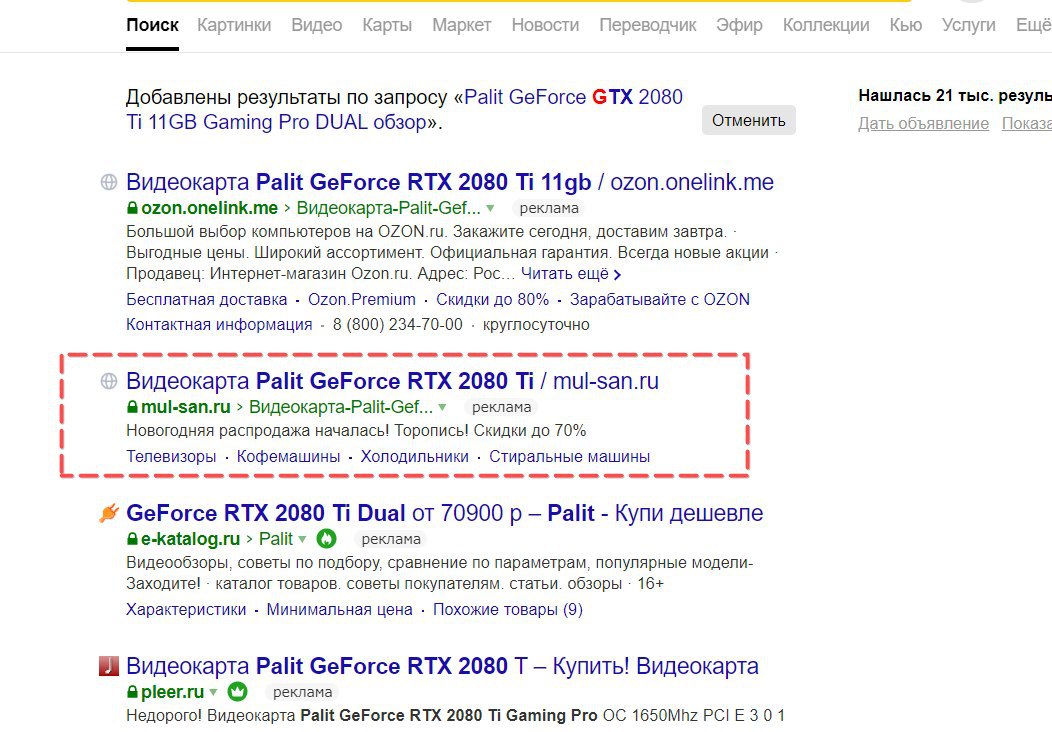Viewport: 1052px width, 732px height.
Task: Open the Маркет tab
Action: pyautogui.click(x=462, y=25)
